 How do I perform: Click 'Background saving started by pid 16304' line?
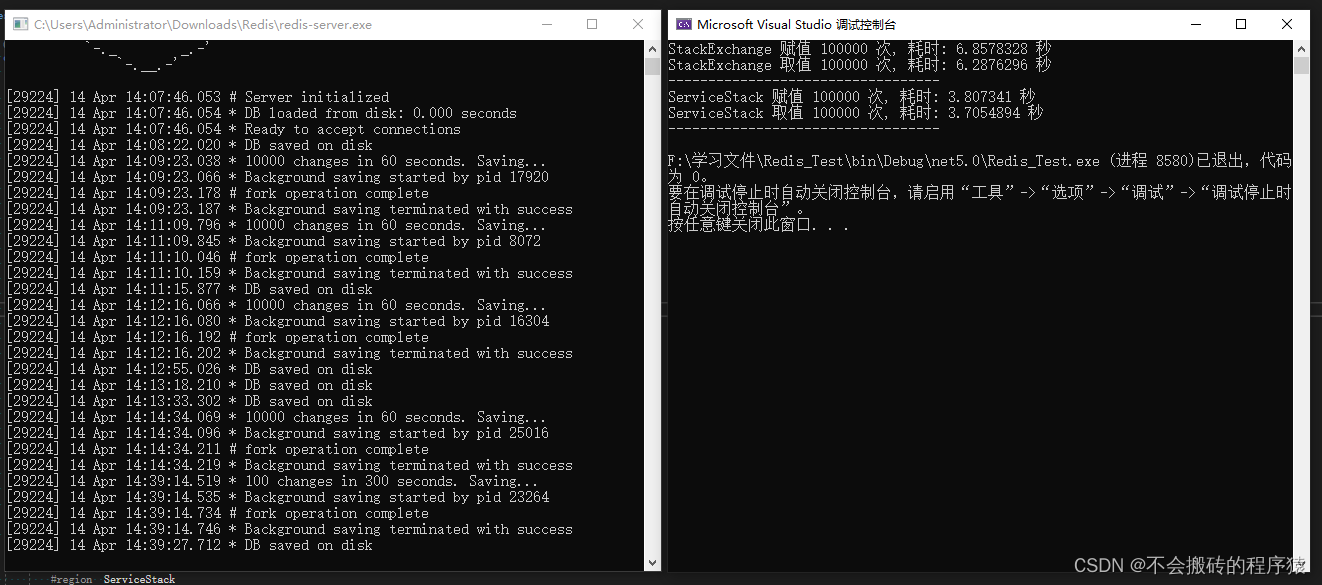click(x=277, y=321)
